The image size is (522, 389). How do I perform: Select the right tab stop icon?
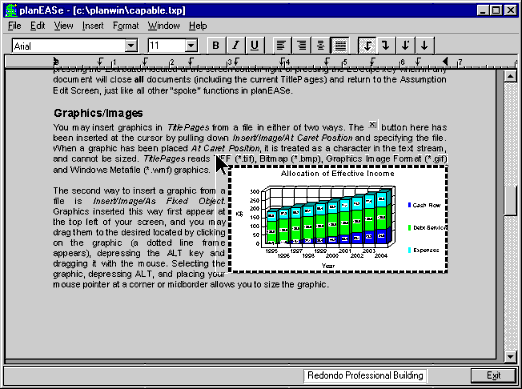[x=386, y=45]
